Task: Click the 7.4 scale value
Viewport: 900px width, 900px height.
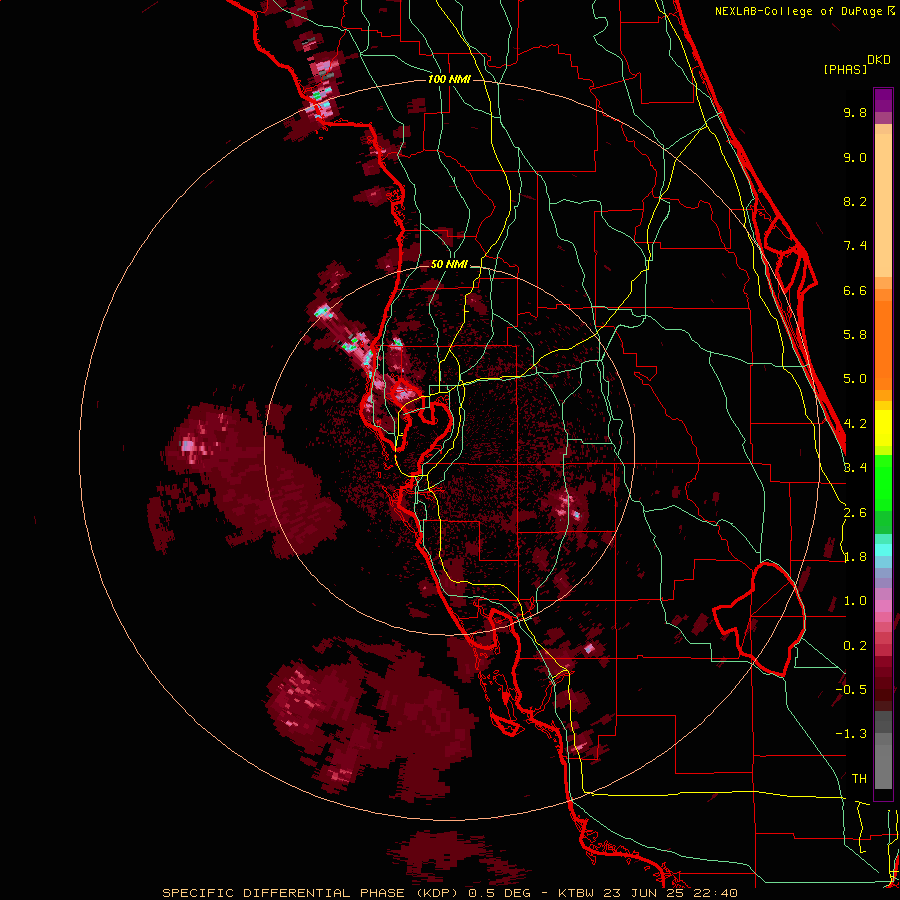Action: (x=855, y=246)
